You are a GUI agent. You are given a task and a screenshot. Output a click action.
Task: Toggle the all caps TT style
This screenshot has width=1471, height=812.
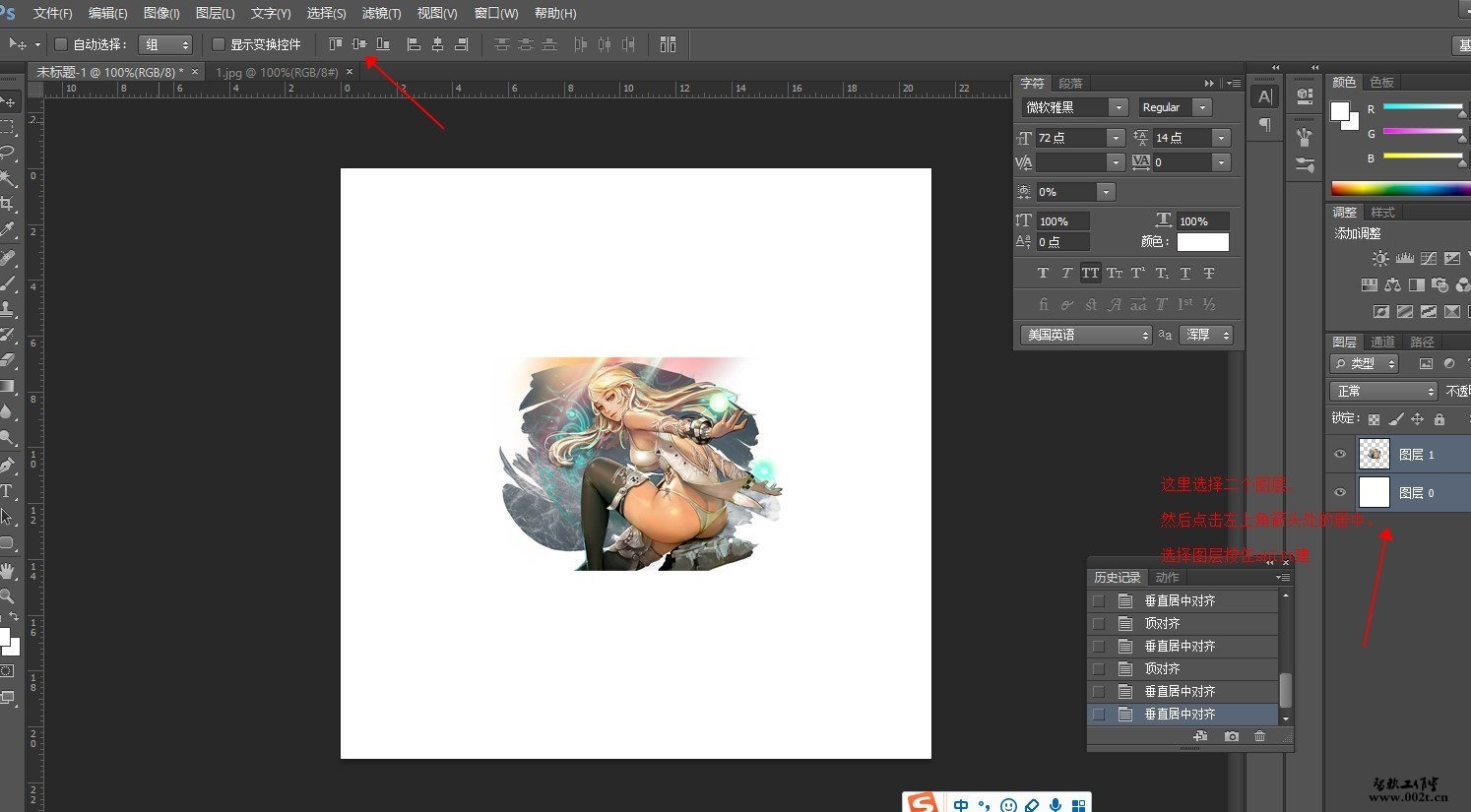click(1091, 273)
